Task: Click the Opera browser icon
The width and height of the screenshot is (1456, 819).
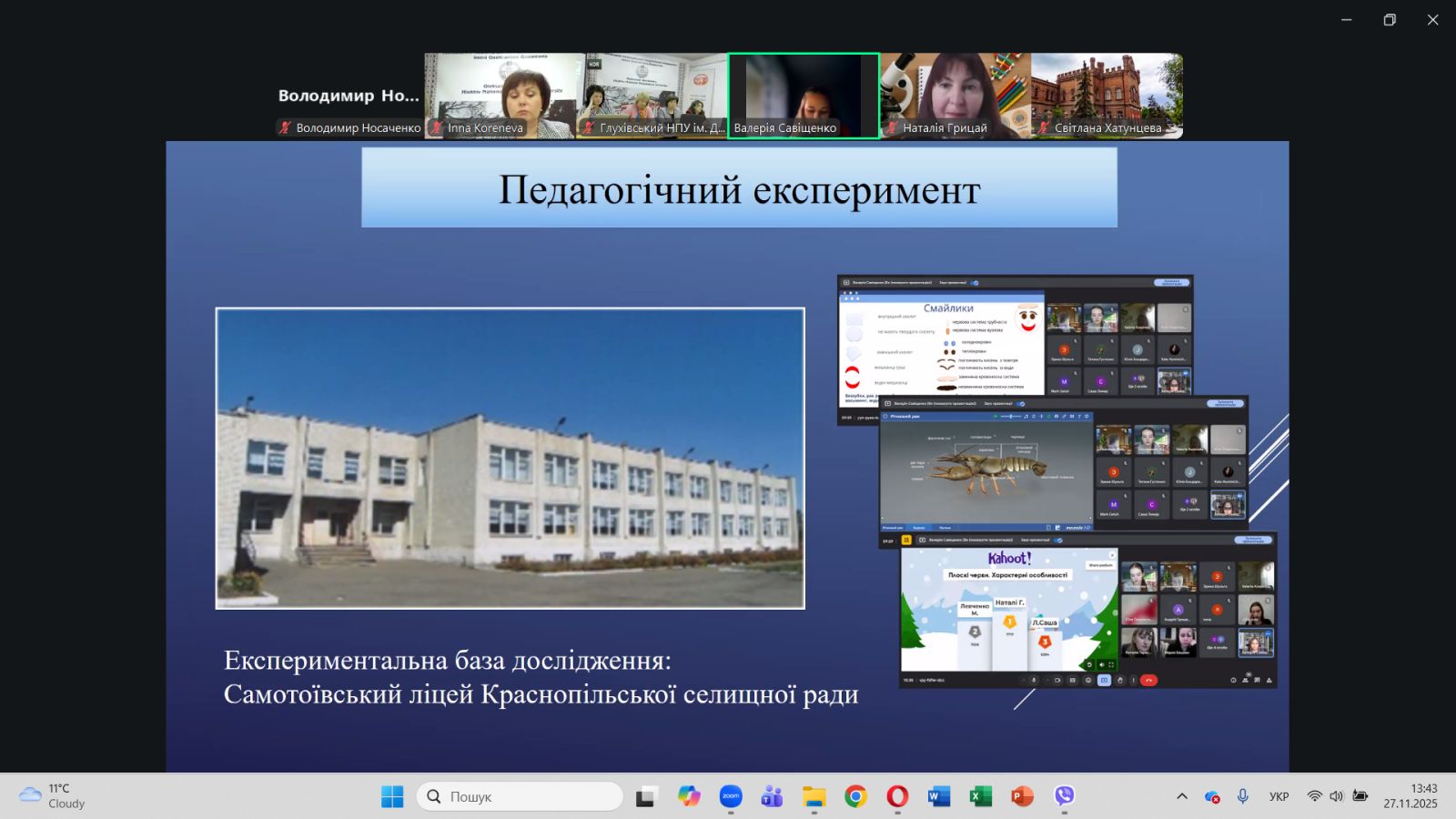Action: click(x=897, y=796)
